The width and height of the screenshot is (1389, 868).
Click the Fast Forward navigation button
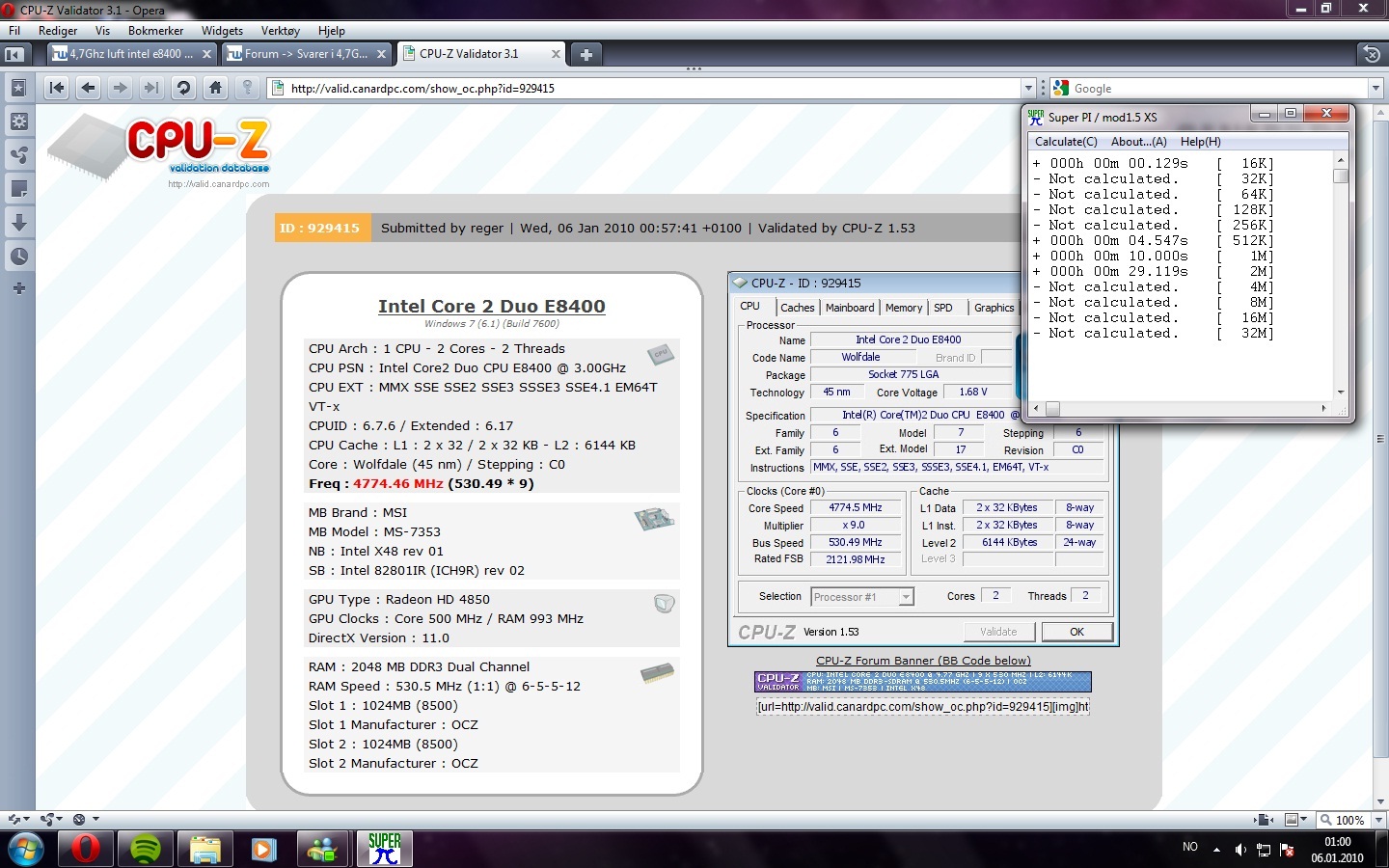tap(151, 88)
